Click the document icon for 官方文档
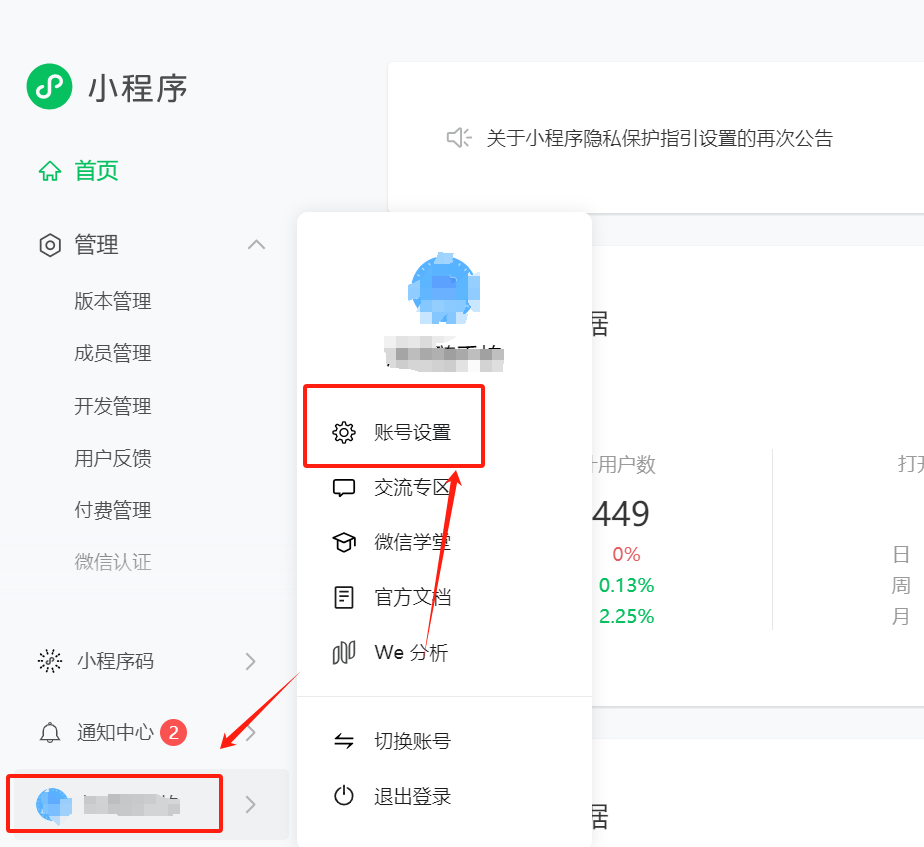 (x=344, y=597)
